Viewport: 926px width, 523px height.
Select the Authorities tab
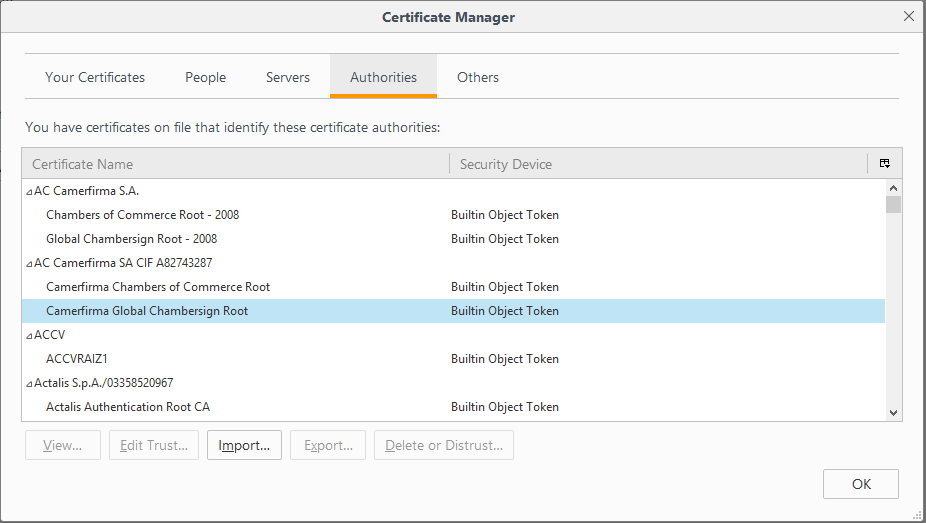(x=383, y=77)
